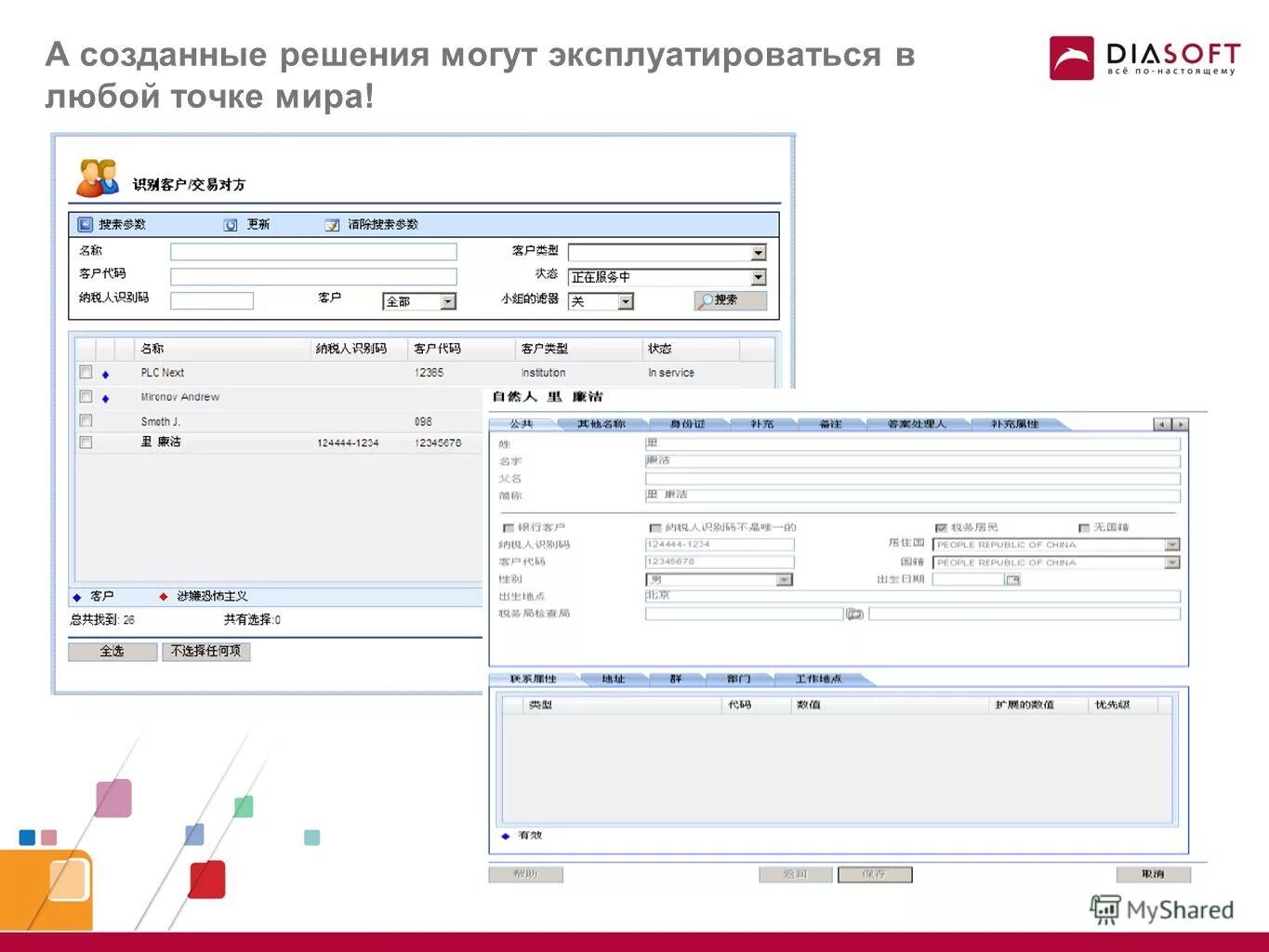Click the magnifier 搜索 search icon
The height and width of the screenshot is (952, 1269).
[708, 299]
